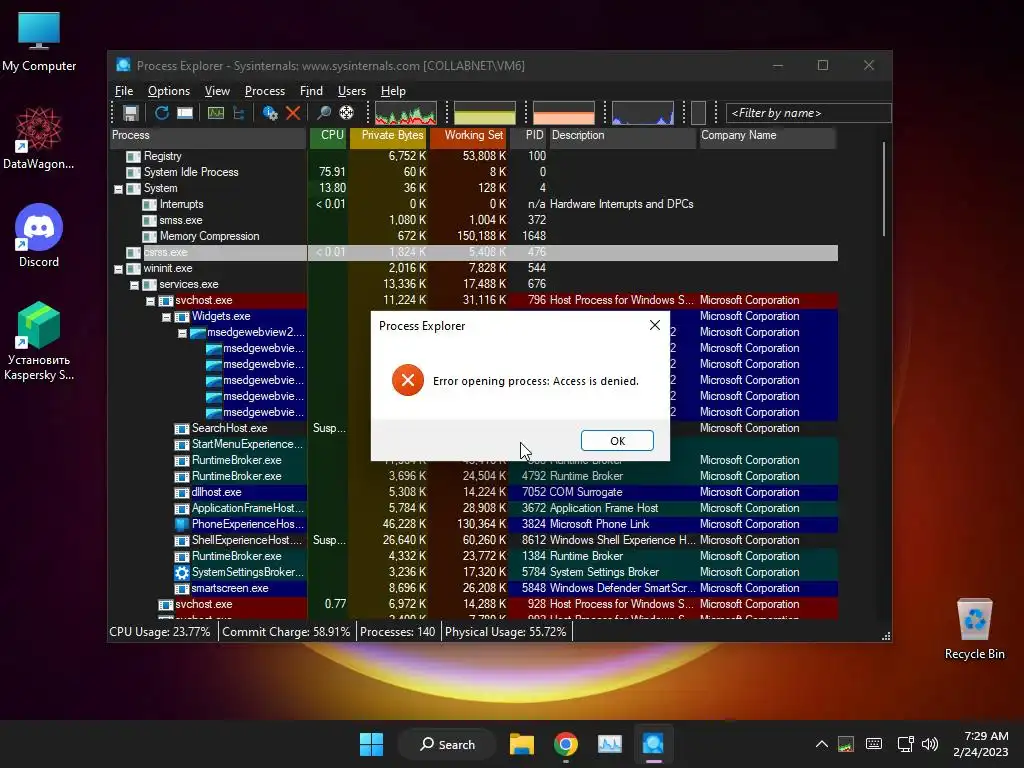Click the PhoneExperienceHost process icon
This screenshot has width=1024, height=768.
pyautogui.click(x=182, y=524)
